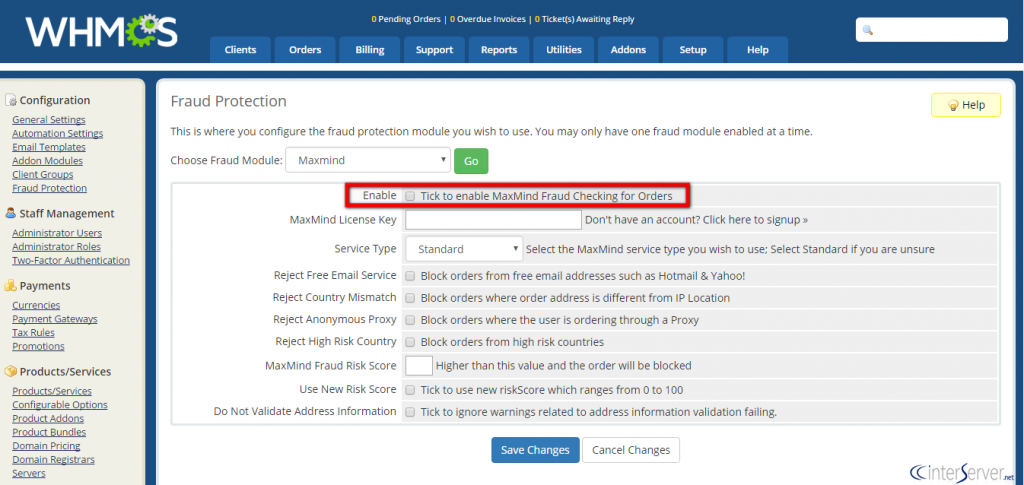Viewport: 1024px width, 485px height.
Task: Open the Support menu tab
Action: tap(434, 50)
